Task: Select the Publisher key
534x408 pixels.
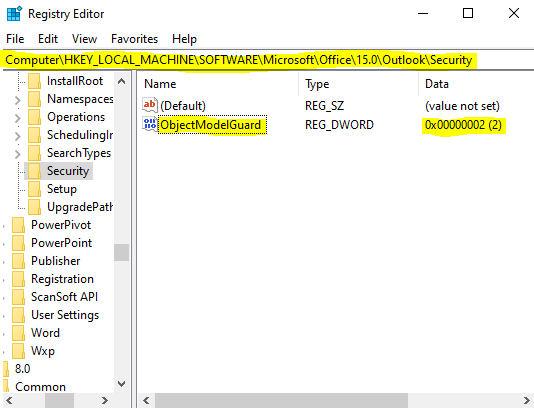Action: click(56, 261)
